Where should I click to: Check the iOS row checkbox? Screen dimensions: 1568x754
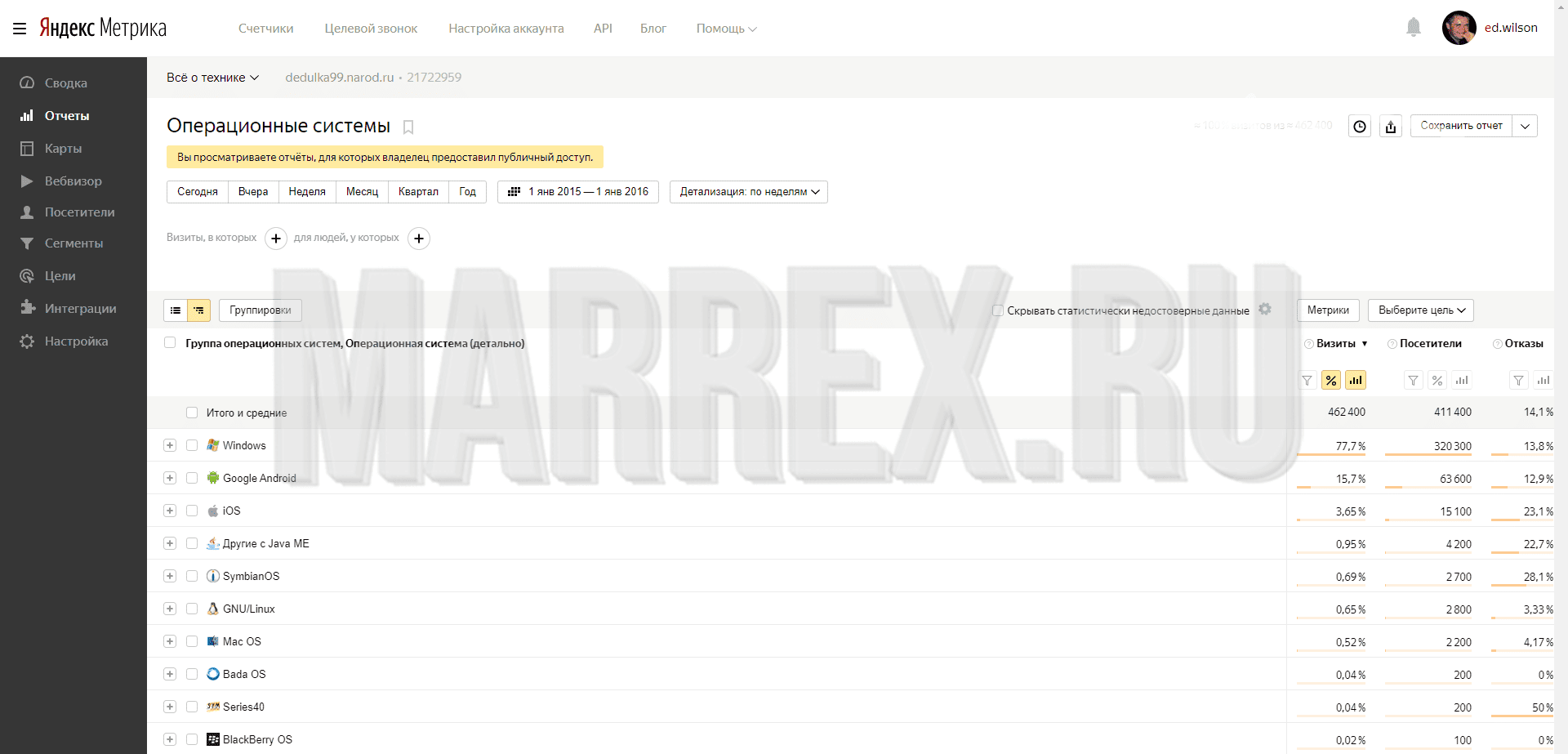click(x=192, y=511)
